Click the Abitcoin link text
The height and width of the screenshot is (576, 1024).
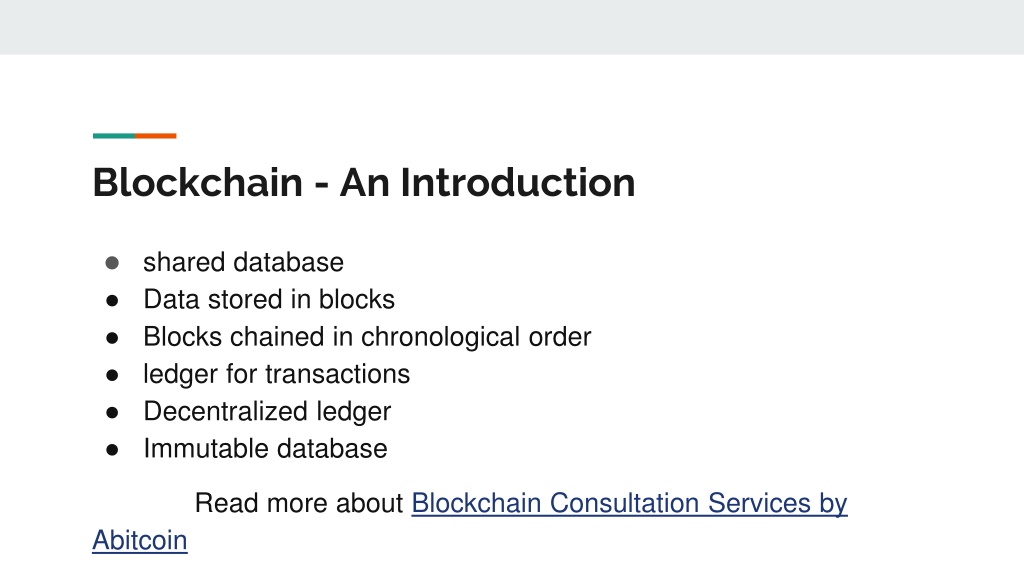click(140, 541)
